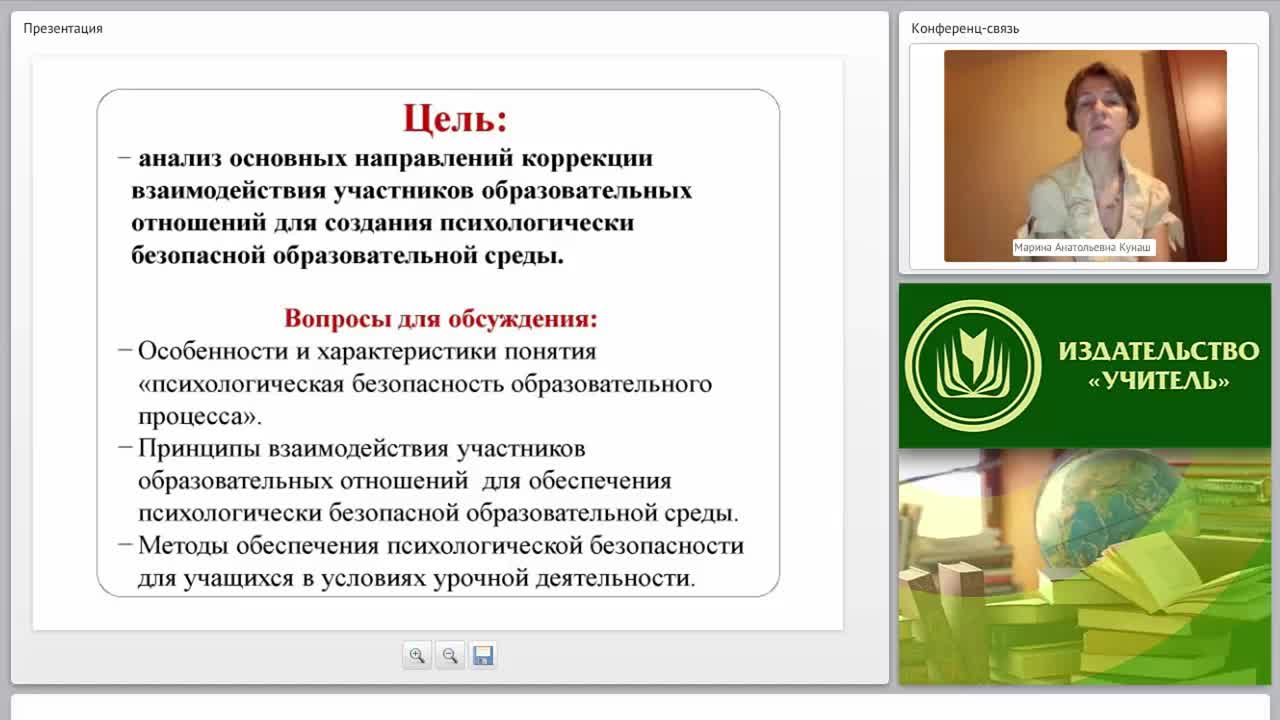Click the globe in the books banner

(x=1108, y=505)
